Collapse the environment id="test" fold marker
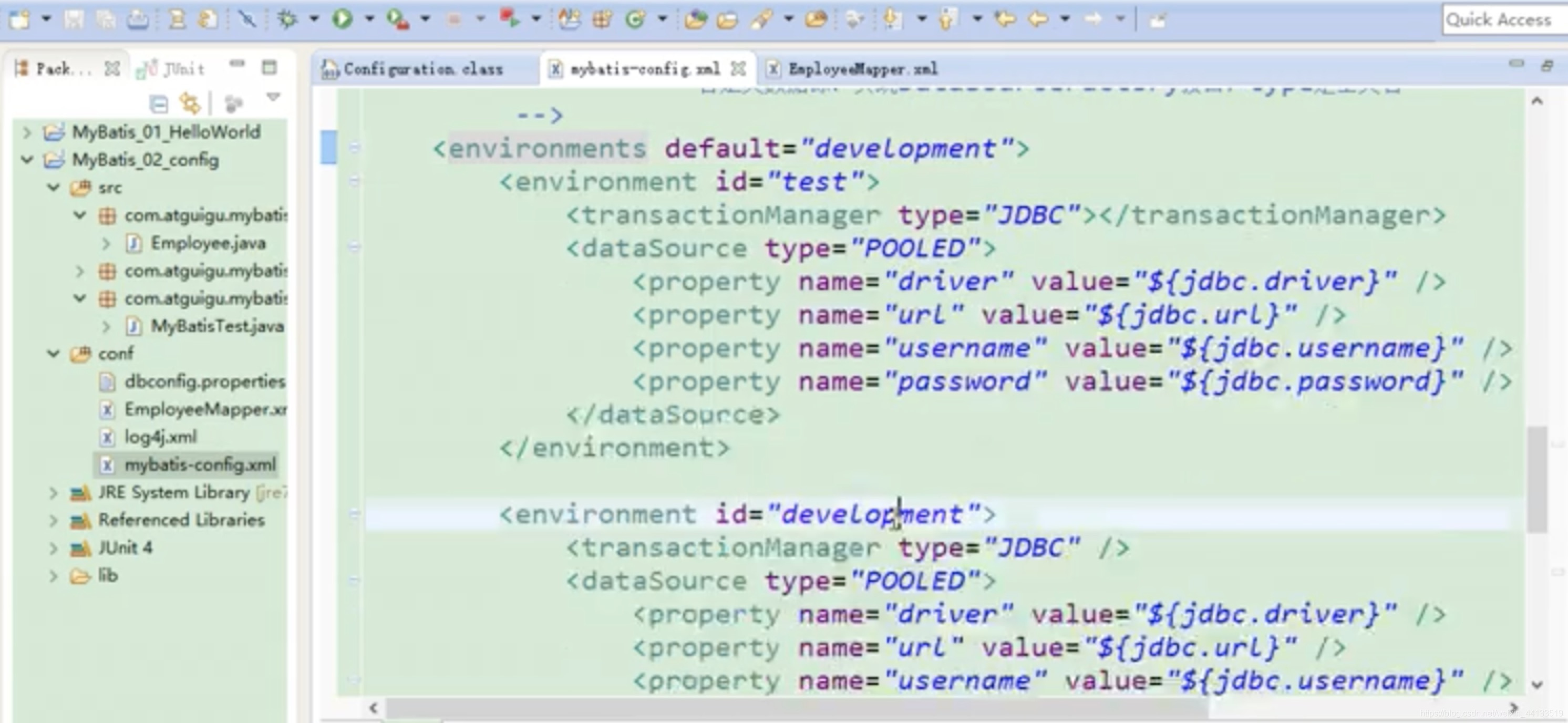 click(x=355, y=181)
